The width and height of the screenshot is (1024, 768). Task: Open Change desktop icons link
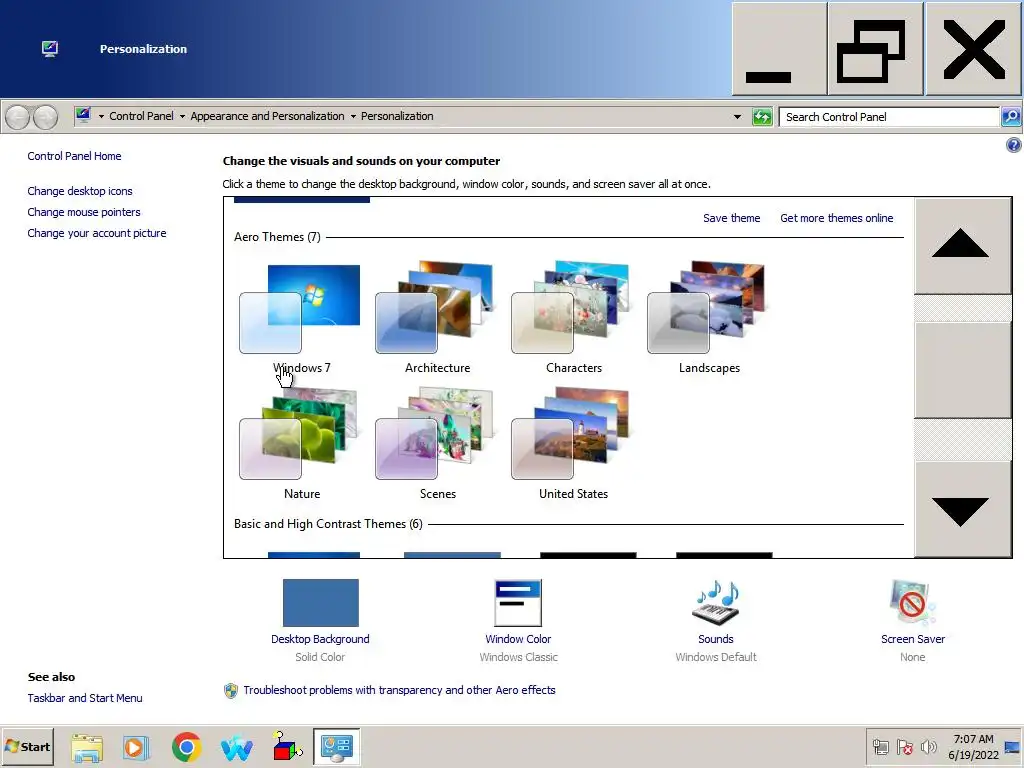(x=80, y=191)
